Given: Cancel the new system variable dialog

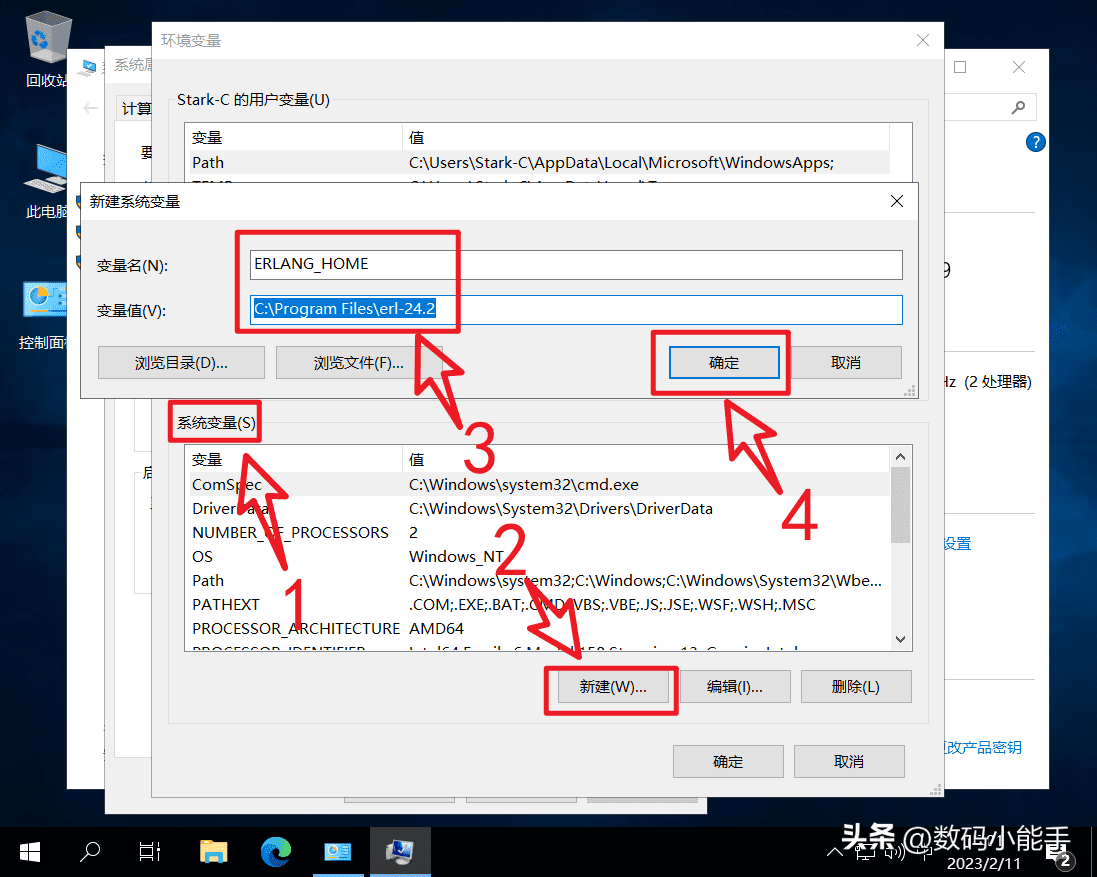Looking at the screenshot, I should [845, 362].
